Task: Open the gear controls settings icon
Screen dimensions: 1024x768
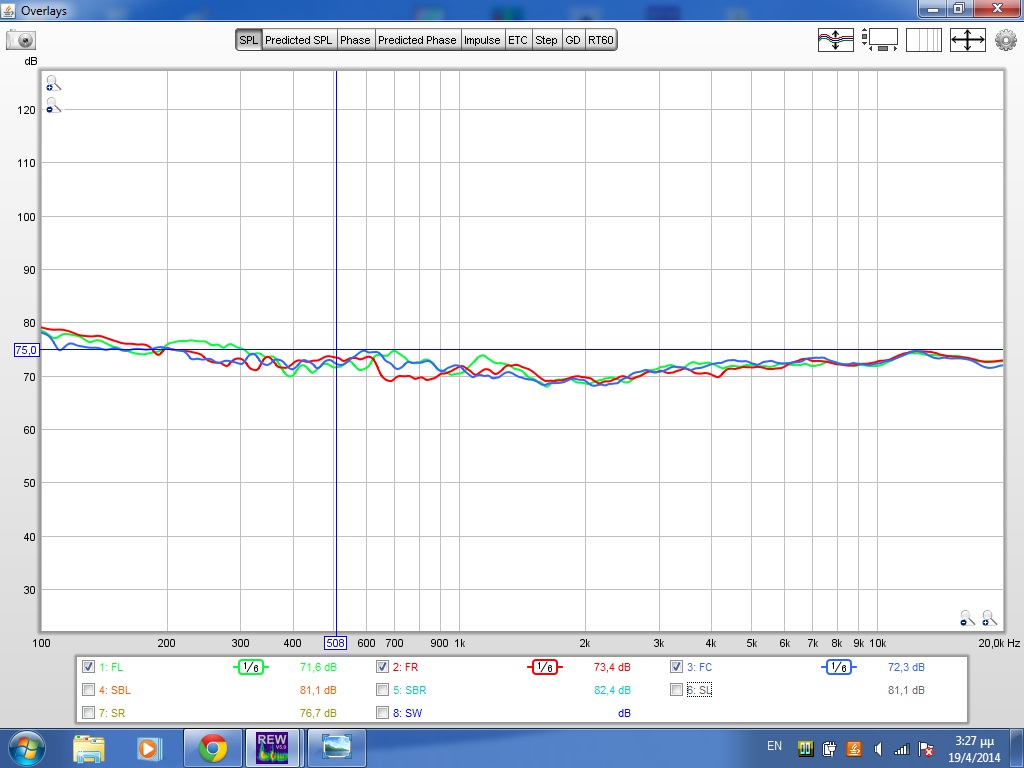Action: click(x=1005, y=40)
